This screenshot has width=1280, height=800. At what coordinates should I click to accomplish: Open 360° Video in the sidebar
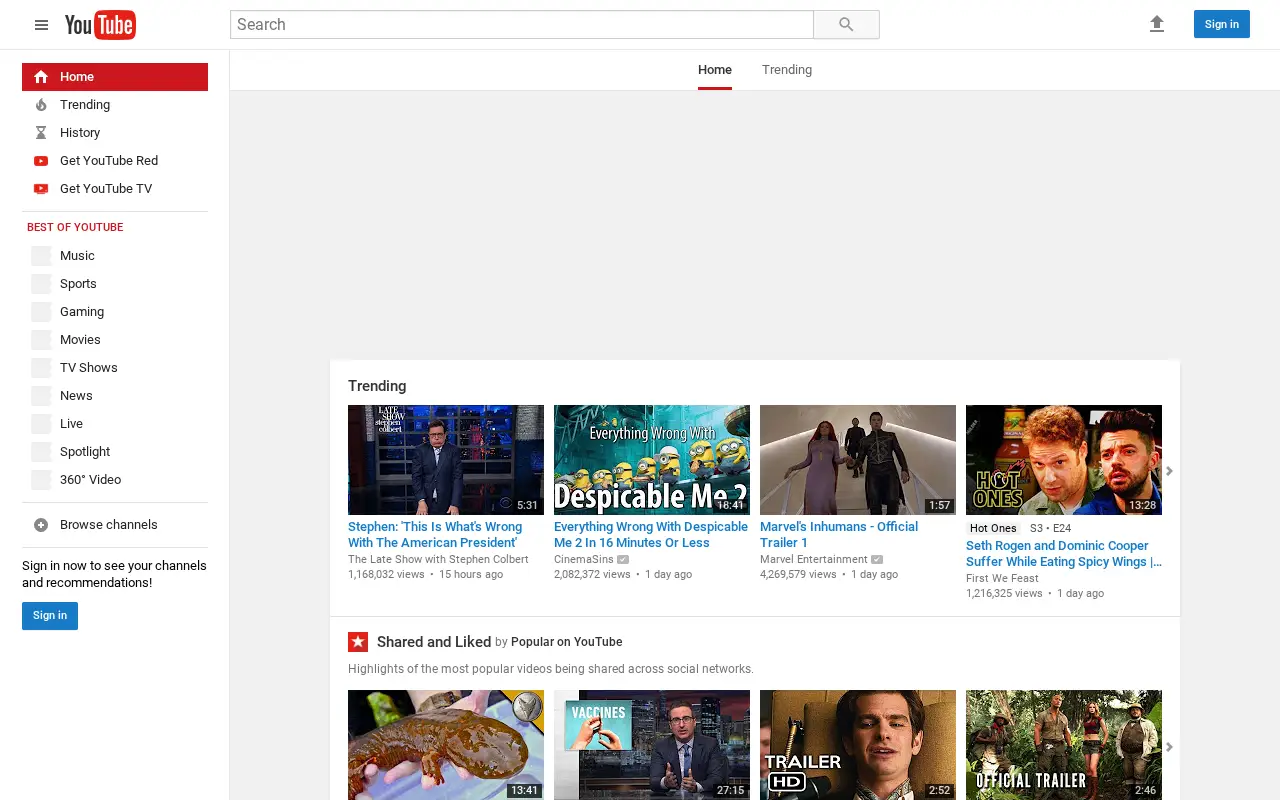tap(115, 480)
